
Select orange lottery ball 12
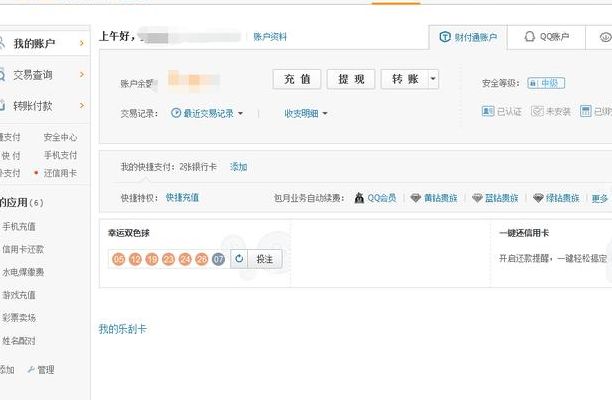135,259
